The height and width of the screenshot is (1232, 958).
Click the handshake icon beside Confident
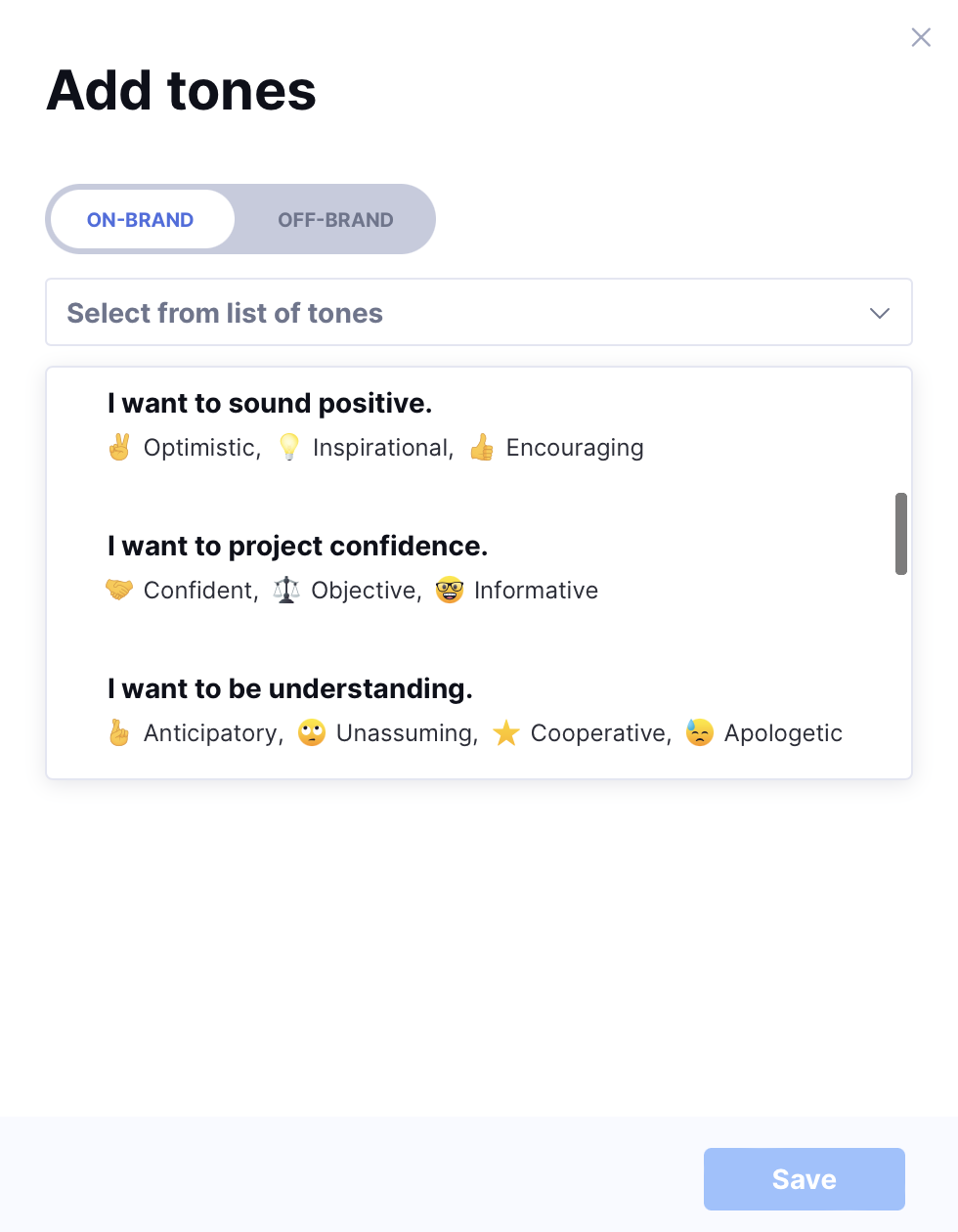point(118,590)
